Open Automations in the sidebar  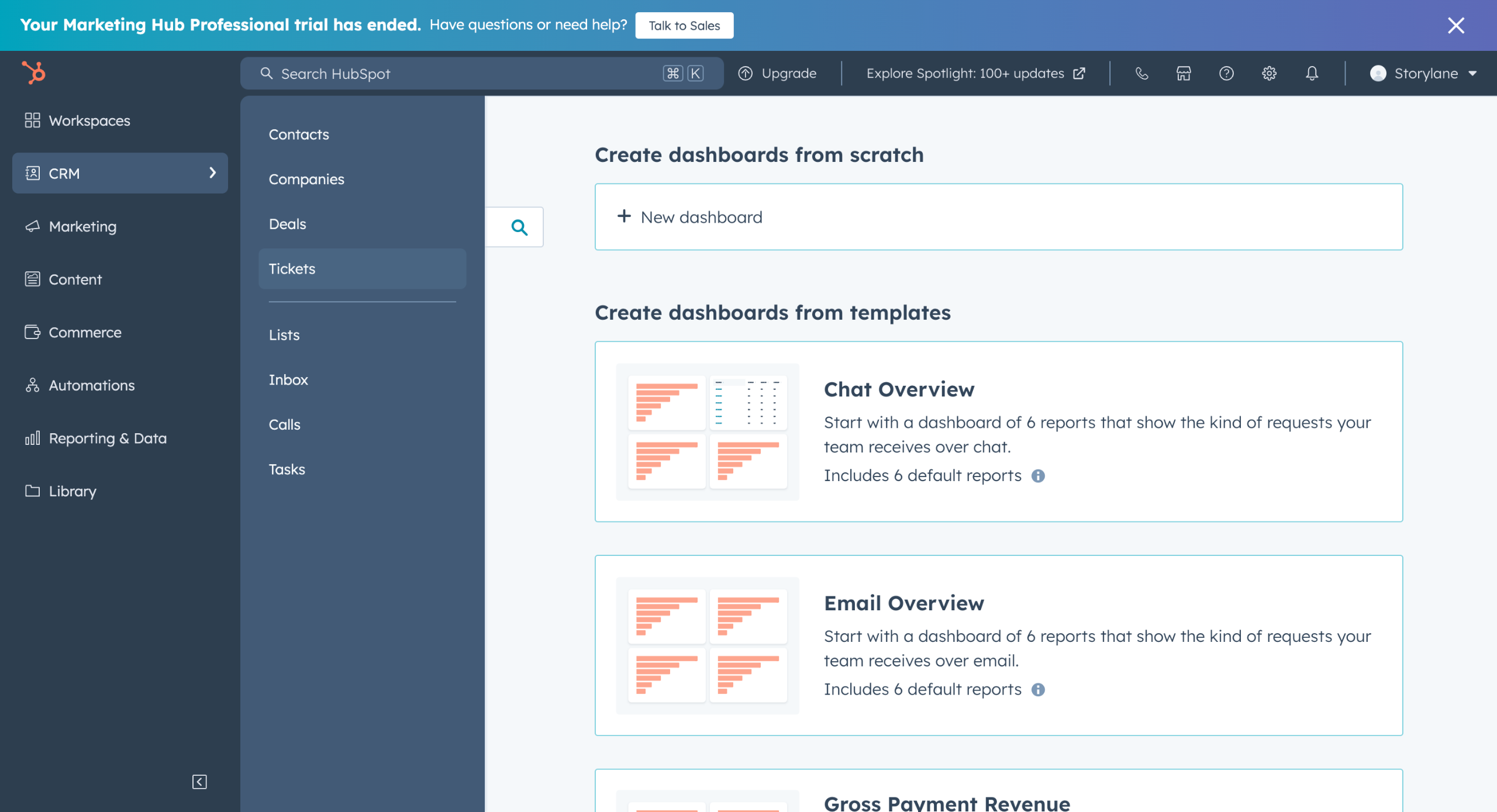[x=120, y=385]
